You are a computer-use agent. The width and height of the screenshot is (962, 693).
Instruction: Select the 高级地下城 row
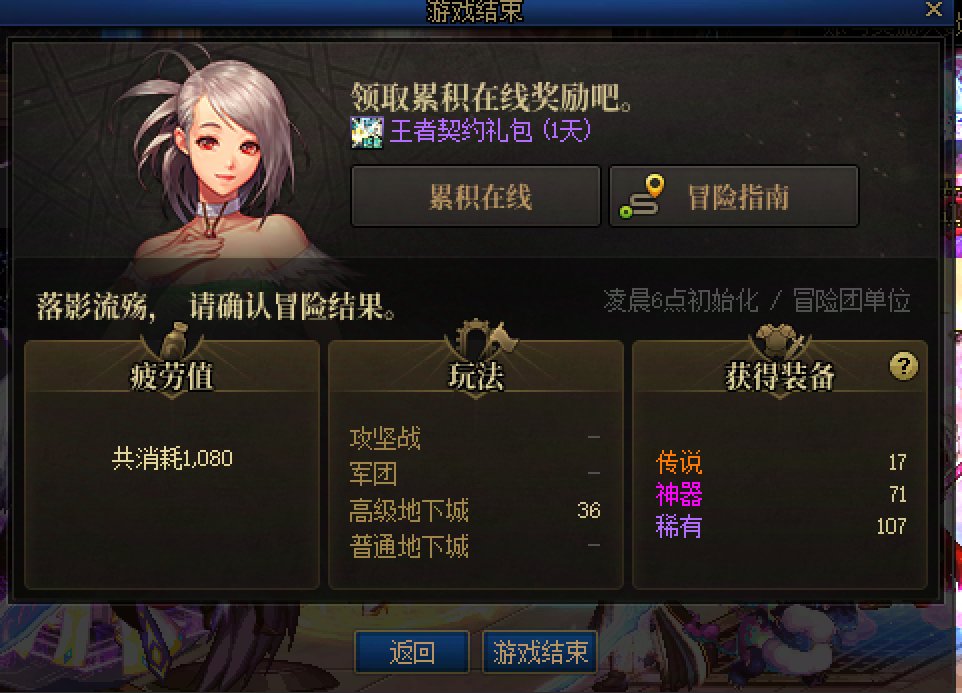pos(475,510)
